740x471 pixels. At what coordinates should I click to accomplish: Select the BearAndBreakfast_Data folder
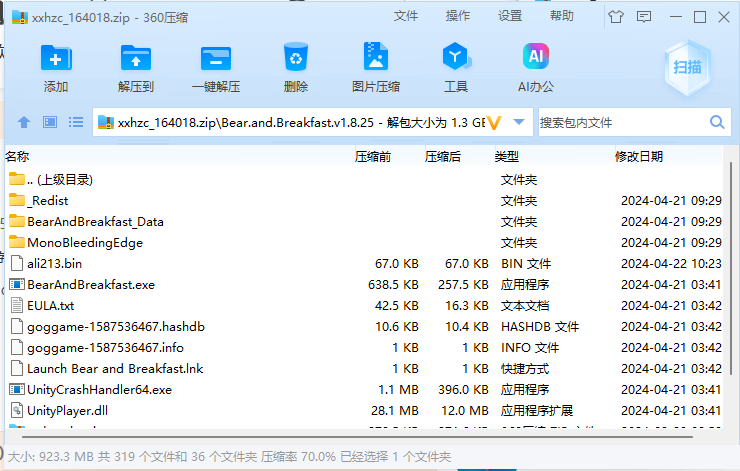pos(363,221)
